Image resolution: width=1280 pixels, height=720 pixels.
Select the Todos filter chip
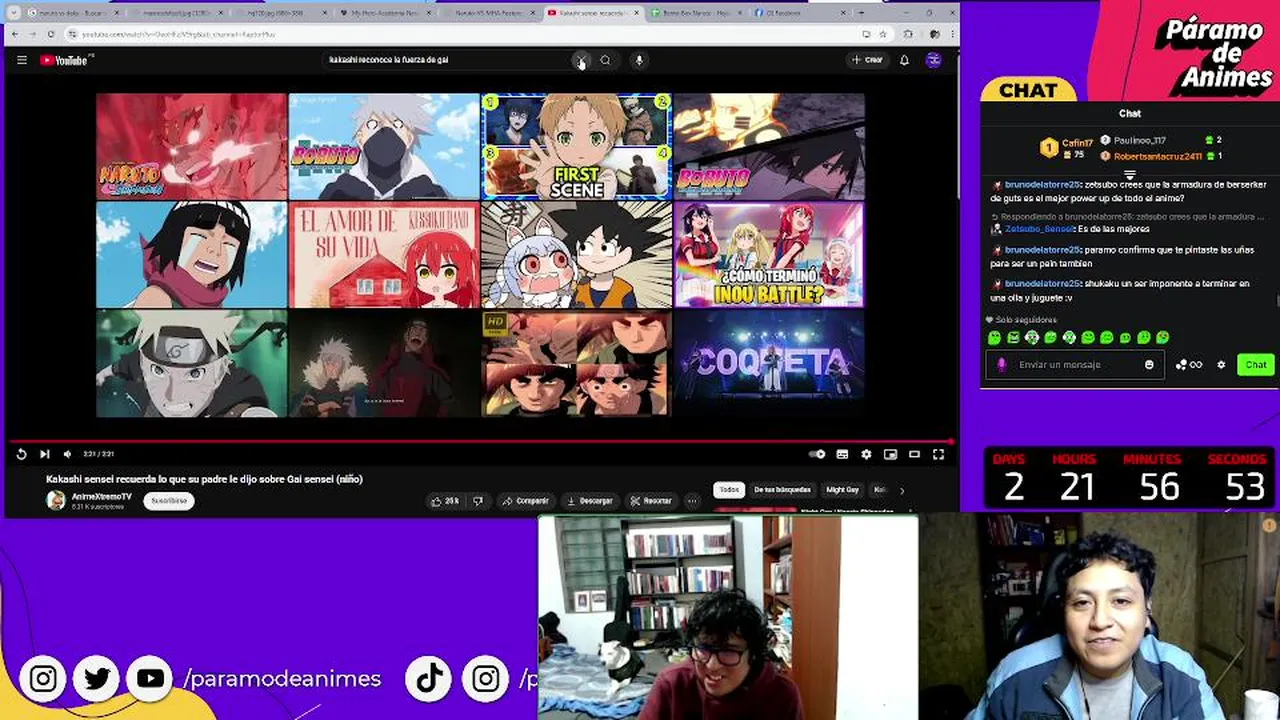(729, 490)
